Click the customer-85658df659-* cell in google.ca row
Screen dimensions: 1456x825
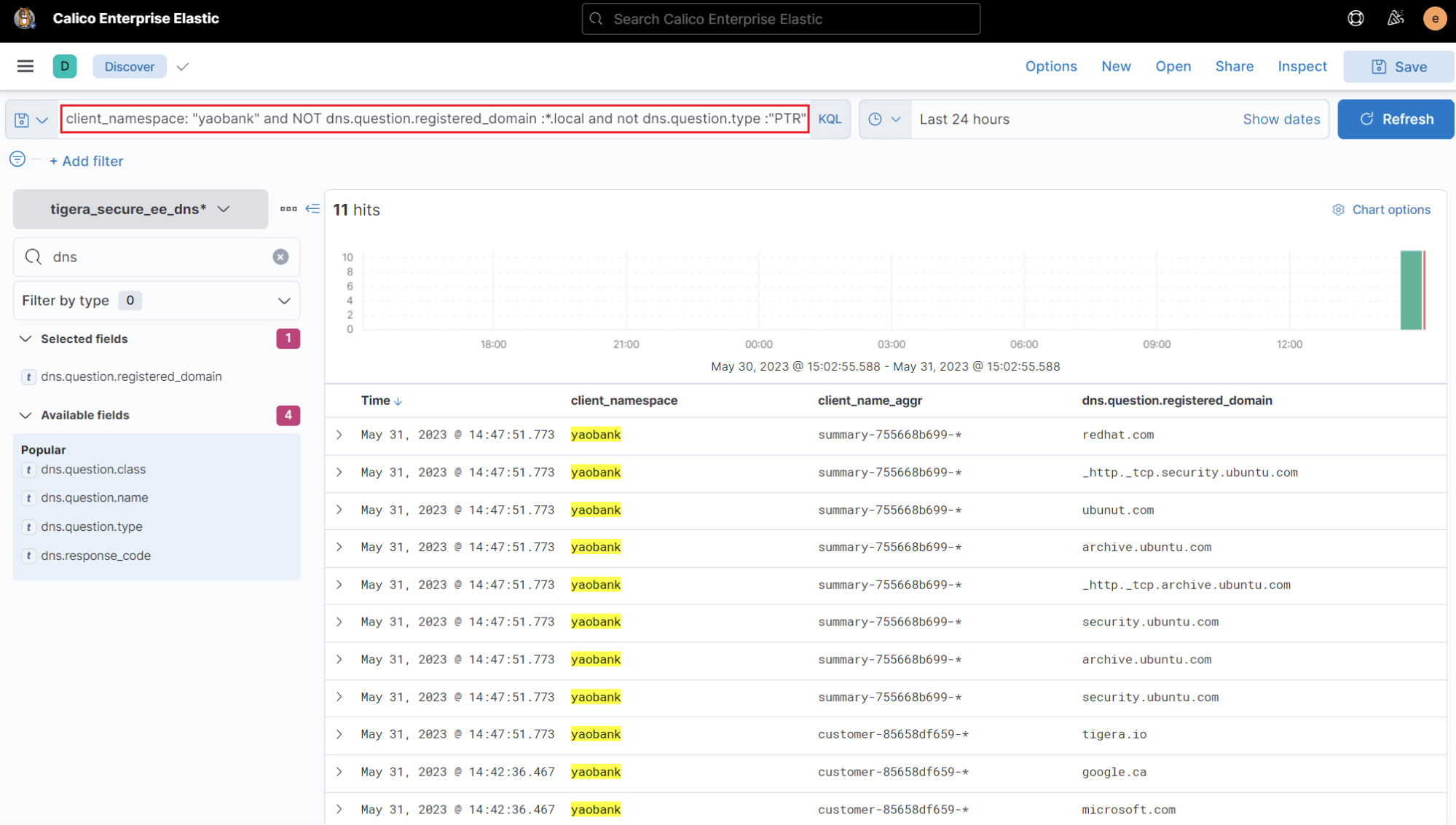coord(892,772)
